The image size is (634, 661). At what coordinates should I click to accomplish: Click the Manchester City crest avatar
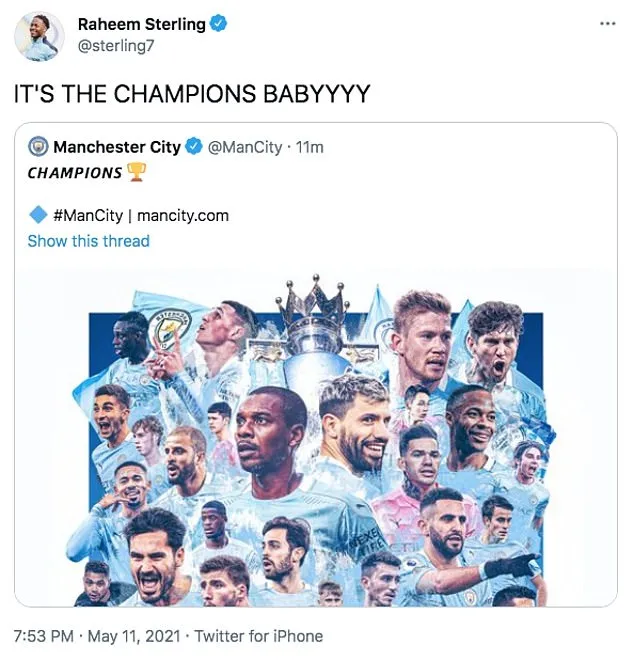(x=38, y=147)
